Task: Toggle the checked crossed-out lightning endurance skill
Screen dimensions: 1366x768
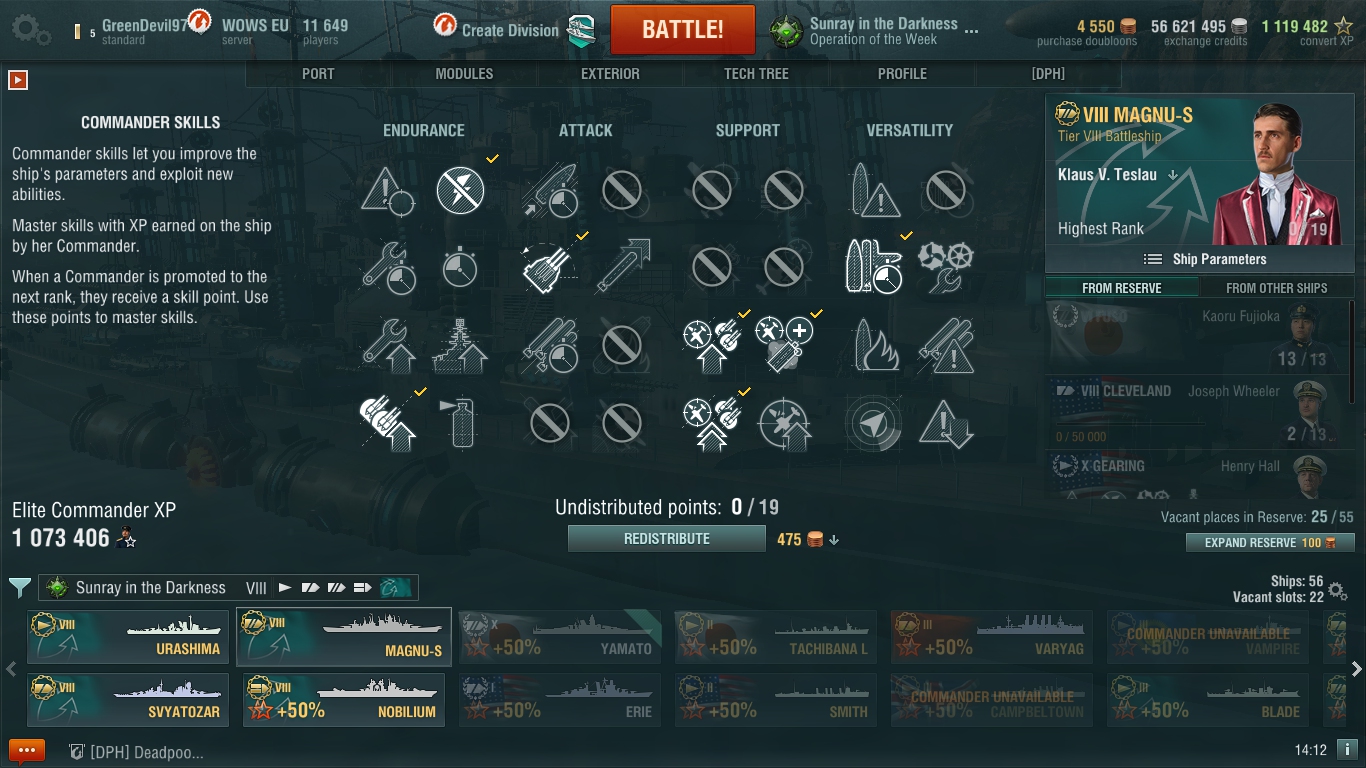Action: [x=460, y=190]
